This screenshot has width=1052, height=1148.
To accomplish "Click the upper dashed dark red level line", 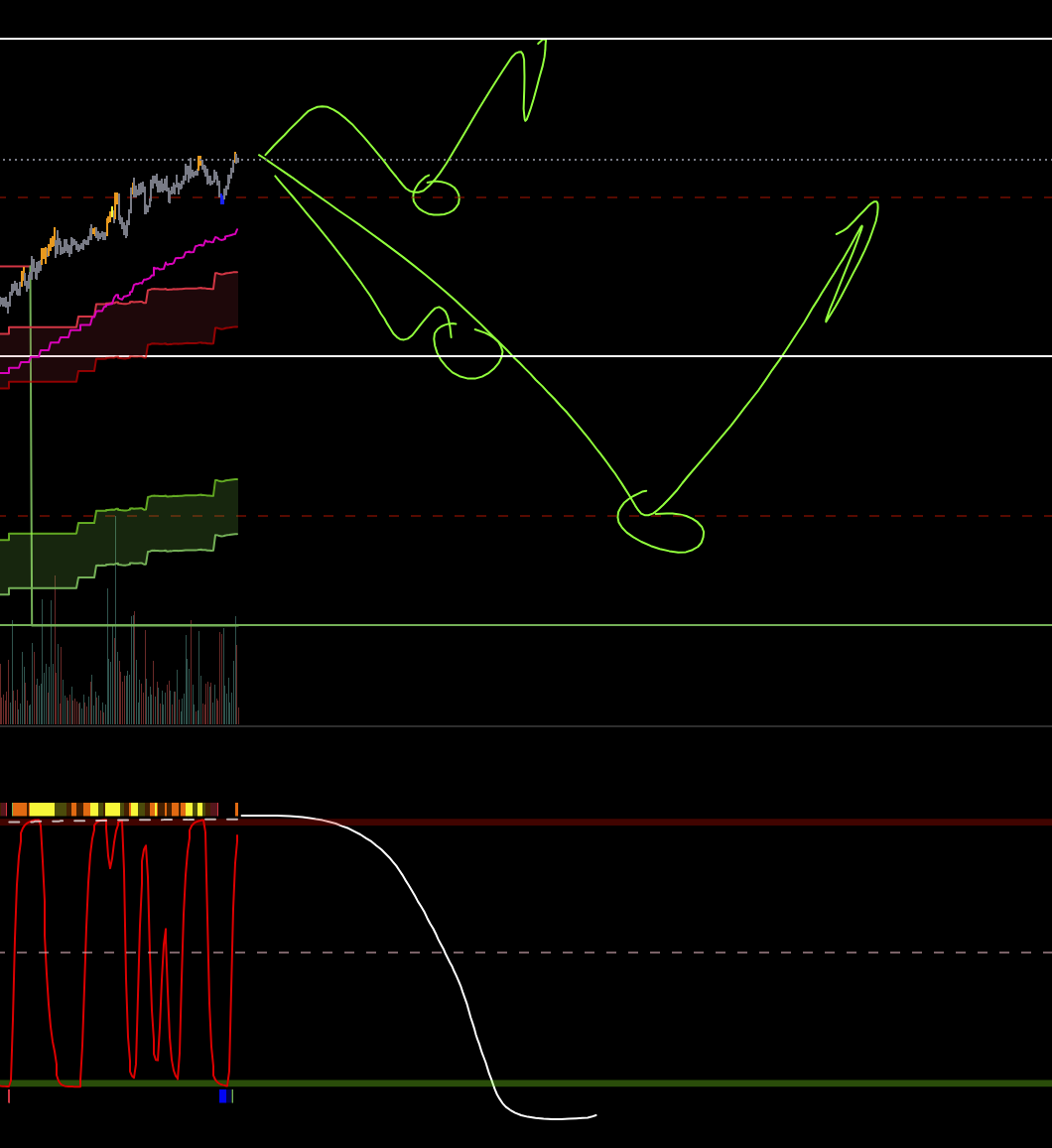I will click(x=695, y=197).
